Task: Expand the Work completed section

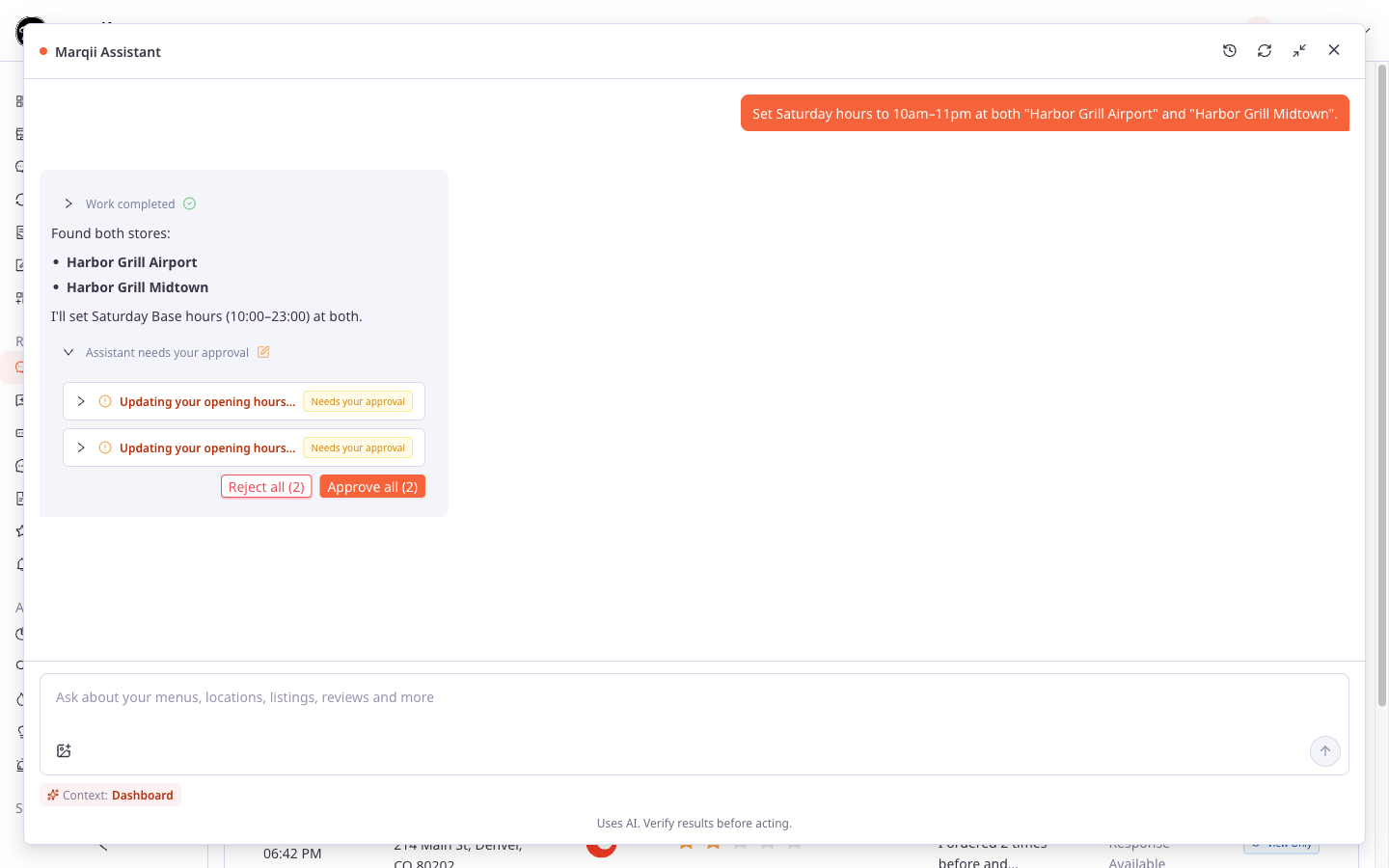Action: [x=68, y=203]
